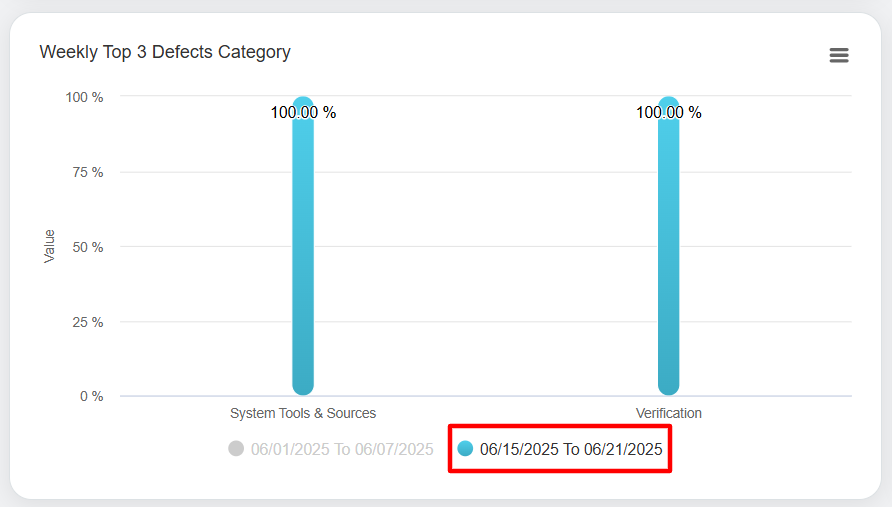Click the 25 % y-axis tick label
Viewport: 892px width, 507px height.
(86, 322)
